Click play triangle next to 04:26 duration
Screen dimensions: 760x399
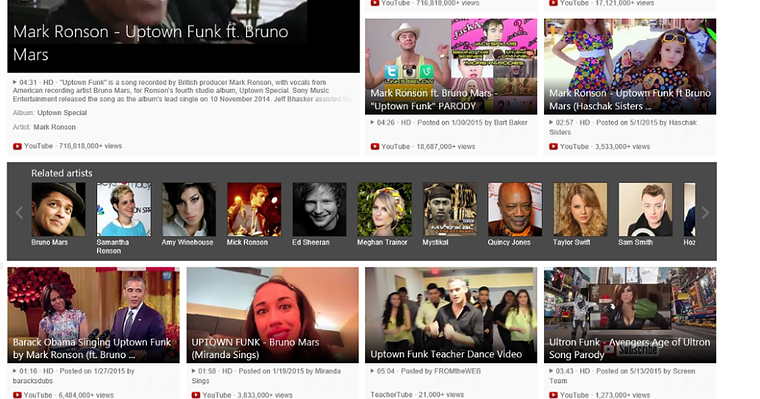[x=372, y=123]
